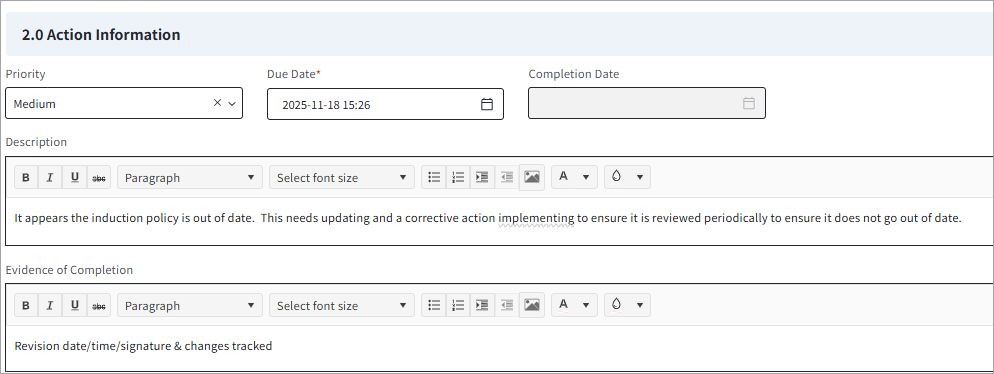The height and width of the screenshot is (374, 994).
Task: Toggle Underline in Evidence of Completion toolbar
Action: click(74, 306)
